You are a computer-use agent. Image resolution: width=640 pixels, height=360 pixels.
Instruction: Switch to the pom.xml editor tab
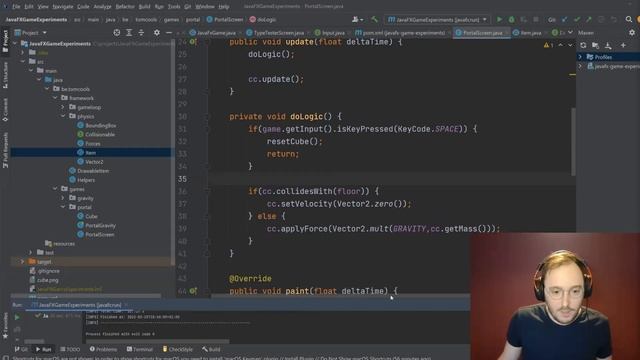click(400, 33)
